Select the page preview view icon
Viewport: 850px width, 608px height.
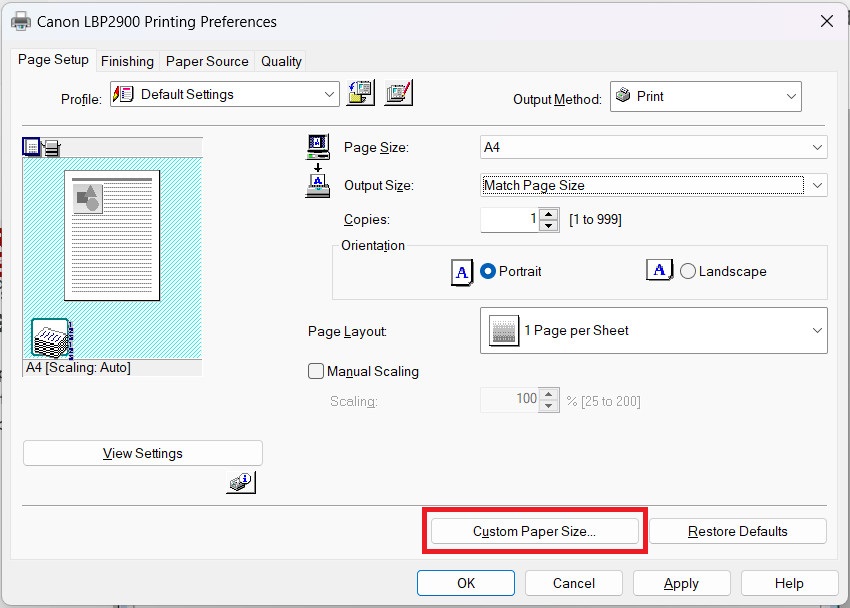pos(31,148)
